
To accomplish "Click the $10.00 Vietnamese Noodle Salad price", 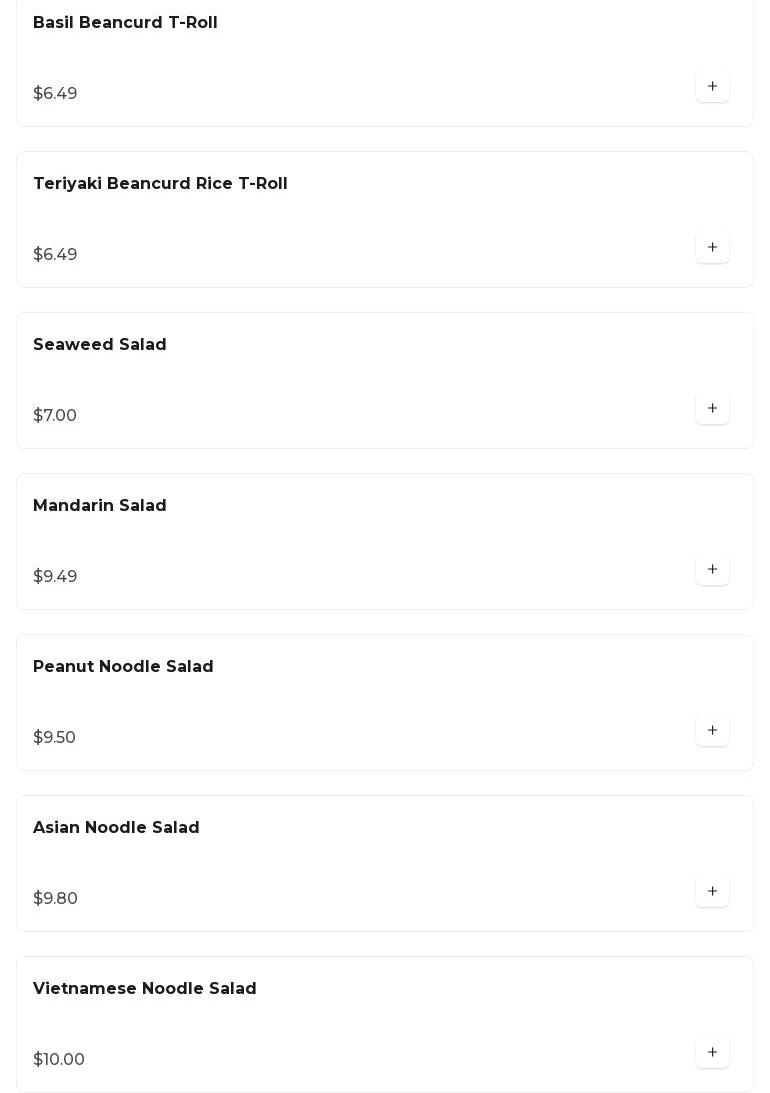I will click(59, 1060).
